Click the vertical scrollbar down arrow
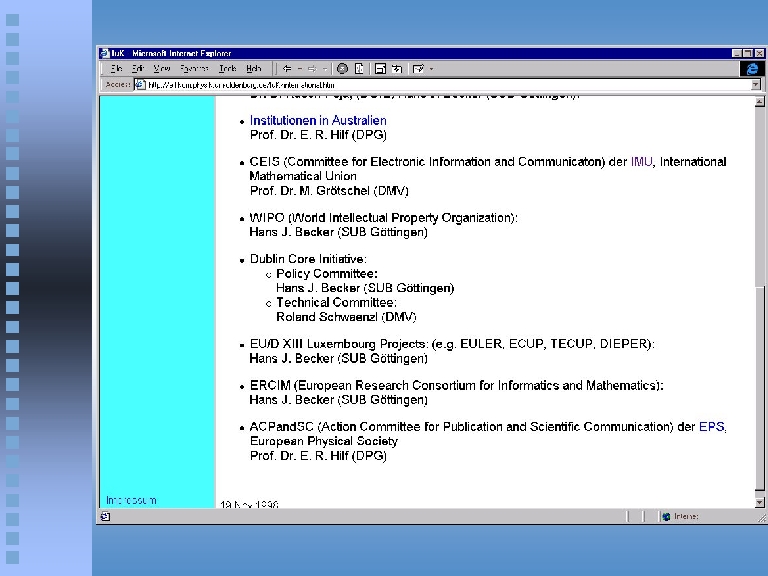Image resolution: width=768 pixels, height=576 pixels. [759, 502]
